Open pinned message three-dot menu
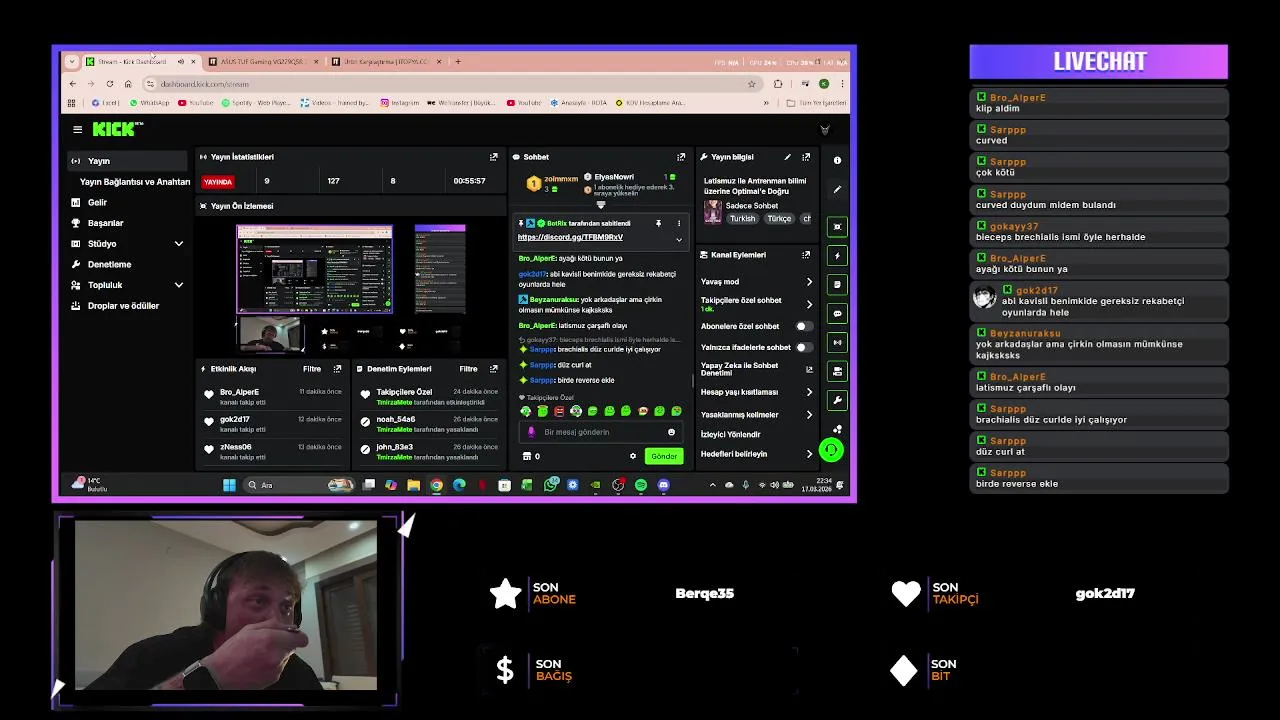Viewport: 1280px width, 720px height. (x=678, y=223)
